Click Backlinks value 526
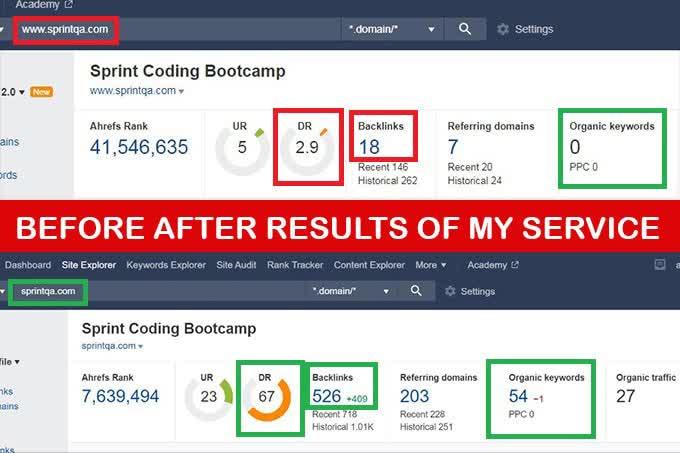680x453 pixels. tap(327, 396)
